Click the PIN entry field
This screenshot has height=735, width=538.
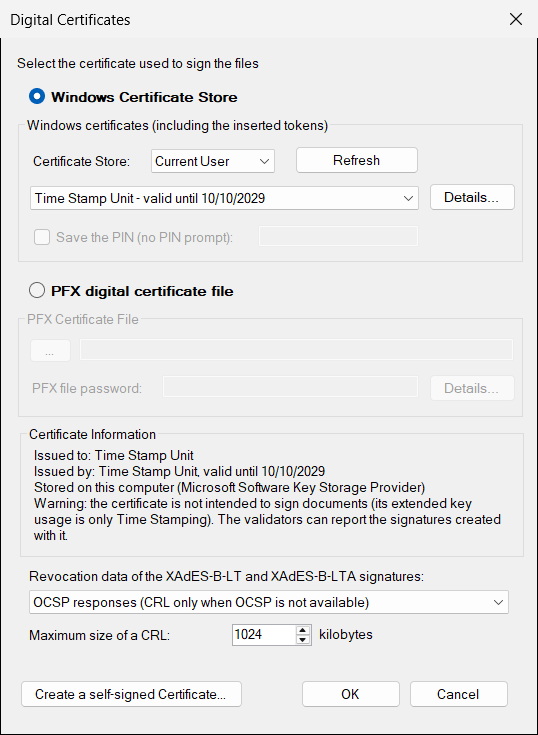[338, 236]
